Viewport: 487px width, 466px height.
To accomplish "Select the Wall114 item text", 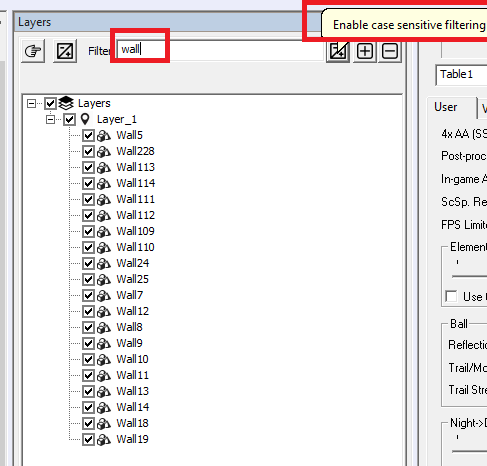I will coord(135,183).
